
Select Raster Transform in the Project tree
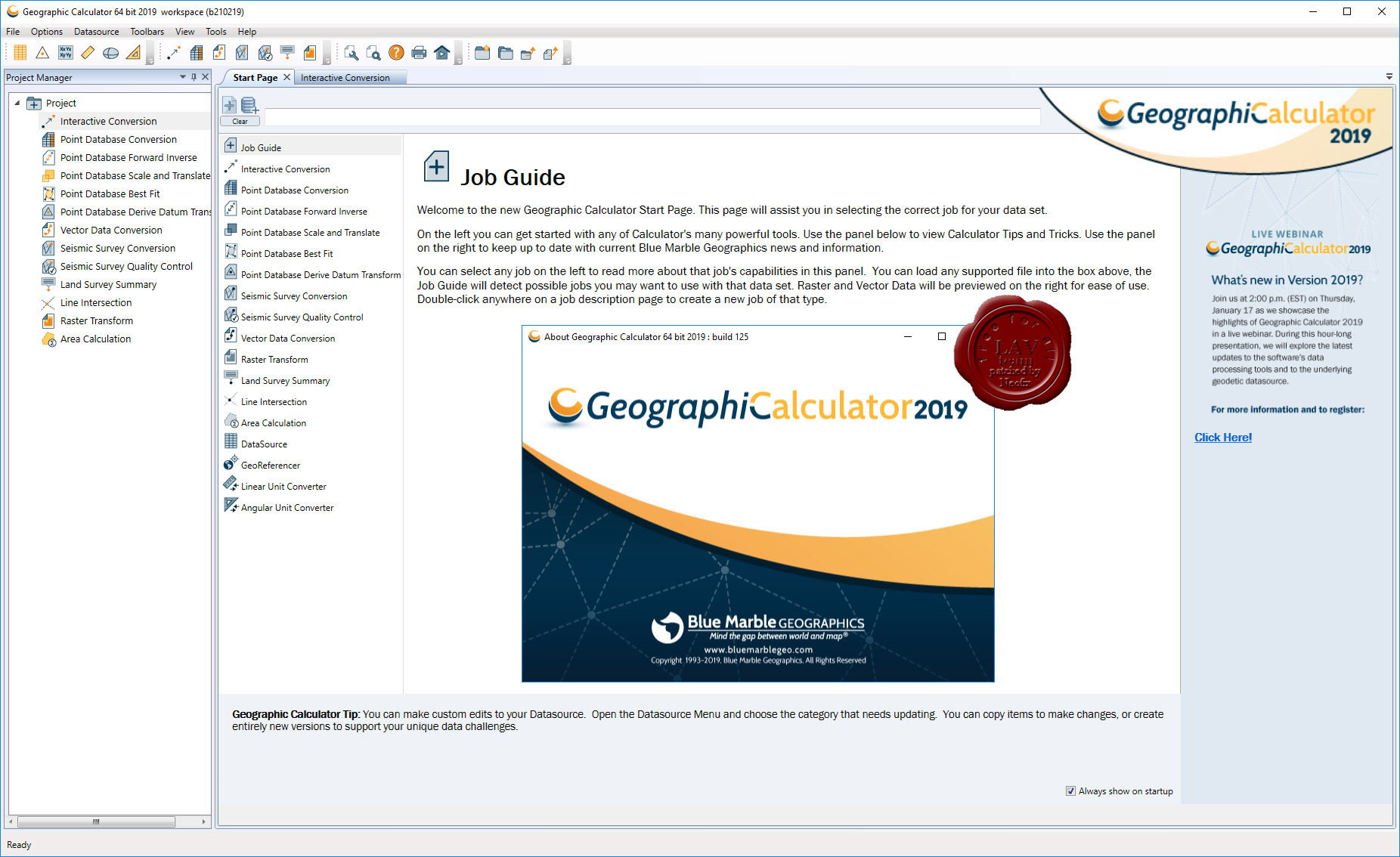click(96, 320)
